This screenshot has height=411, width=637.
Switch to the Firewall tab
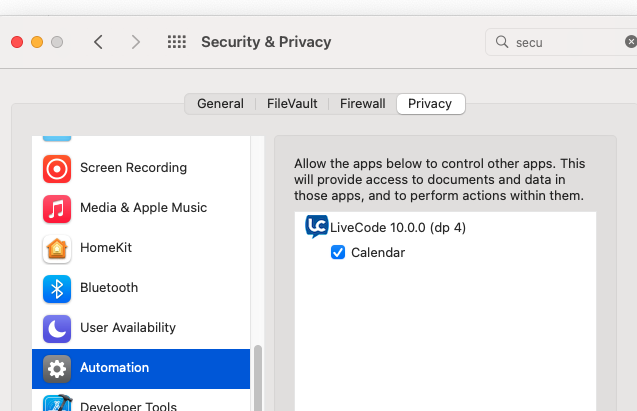click(x=362, y=103)
